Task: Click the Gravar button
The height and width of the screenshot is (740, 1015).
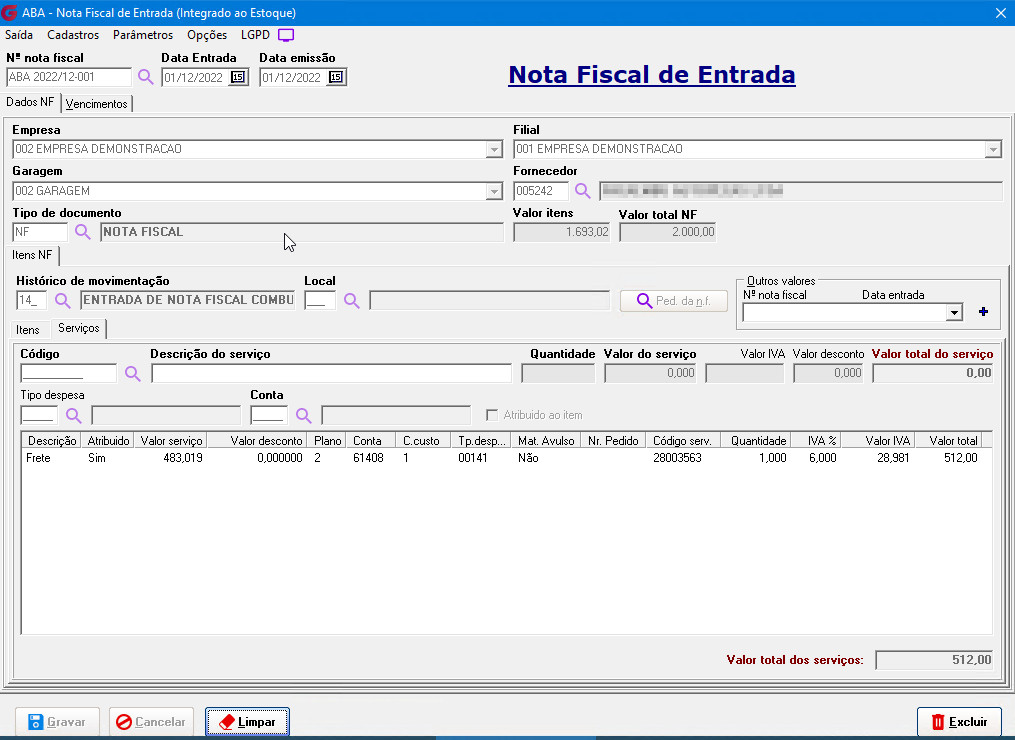Action: [x=58, y=722]
